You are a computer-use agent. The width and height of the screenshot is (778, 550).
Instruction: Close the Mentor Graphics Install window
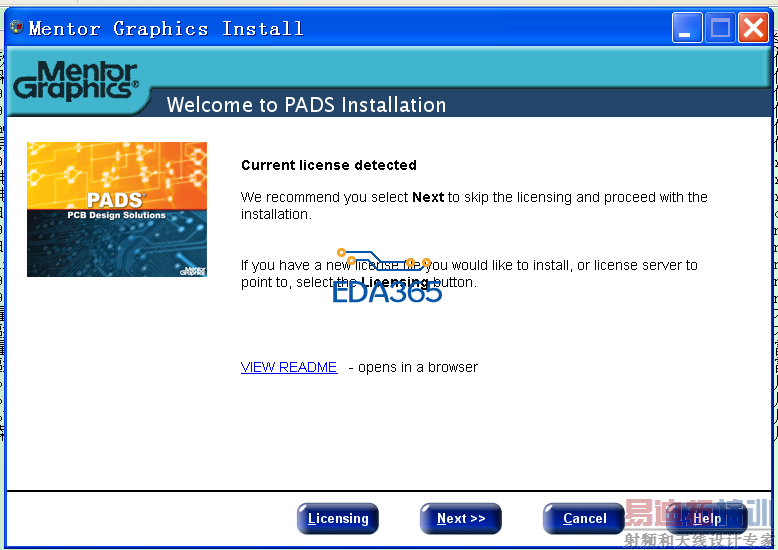pos(753,28)
